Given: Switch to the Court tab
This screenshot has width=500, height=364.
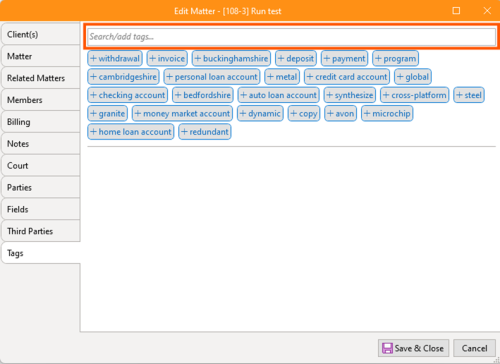Looking at the screenshot, I should [x=41, y=166].
